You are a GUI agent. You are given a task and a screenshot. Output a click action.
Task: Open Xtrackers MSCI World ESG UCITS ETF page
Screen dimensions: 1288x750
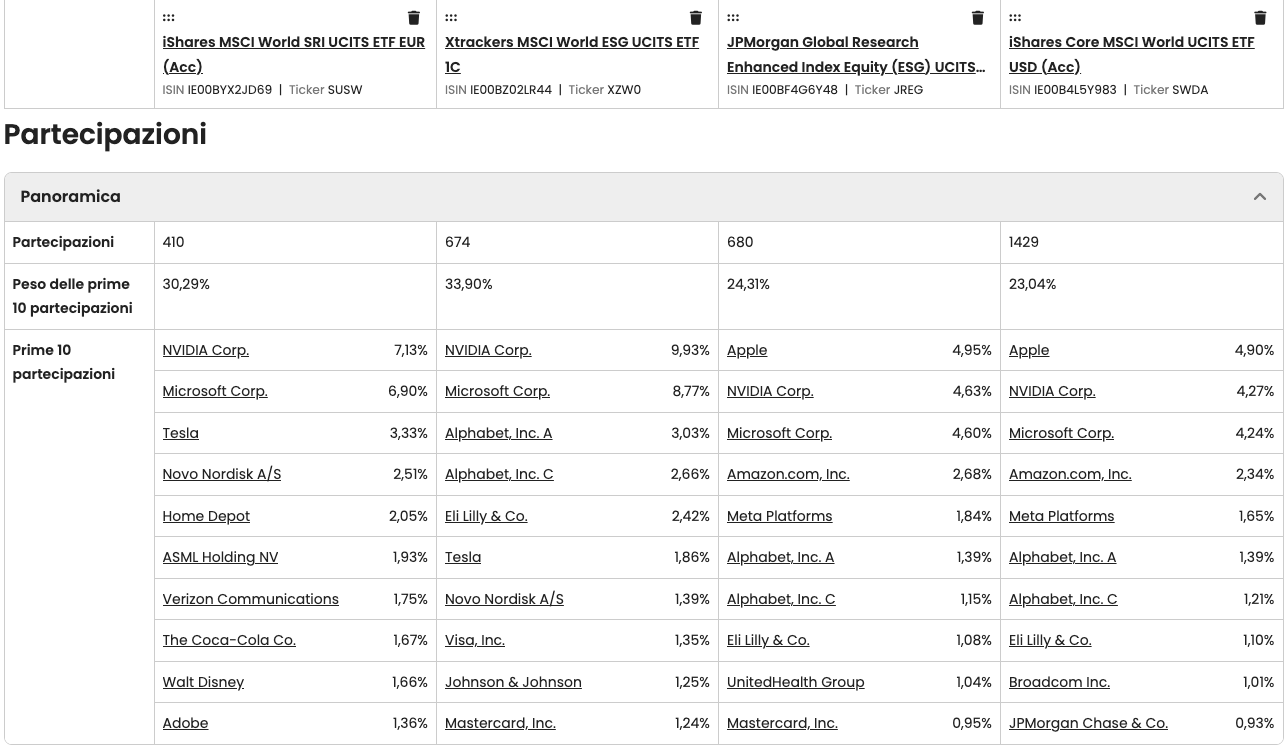tap(572, 54)
